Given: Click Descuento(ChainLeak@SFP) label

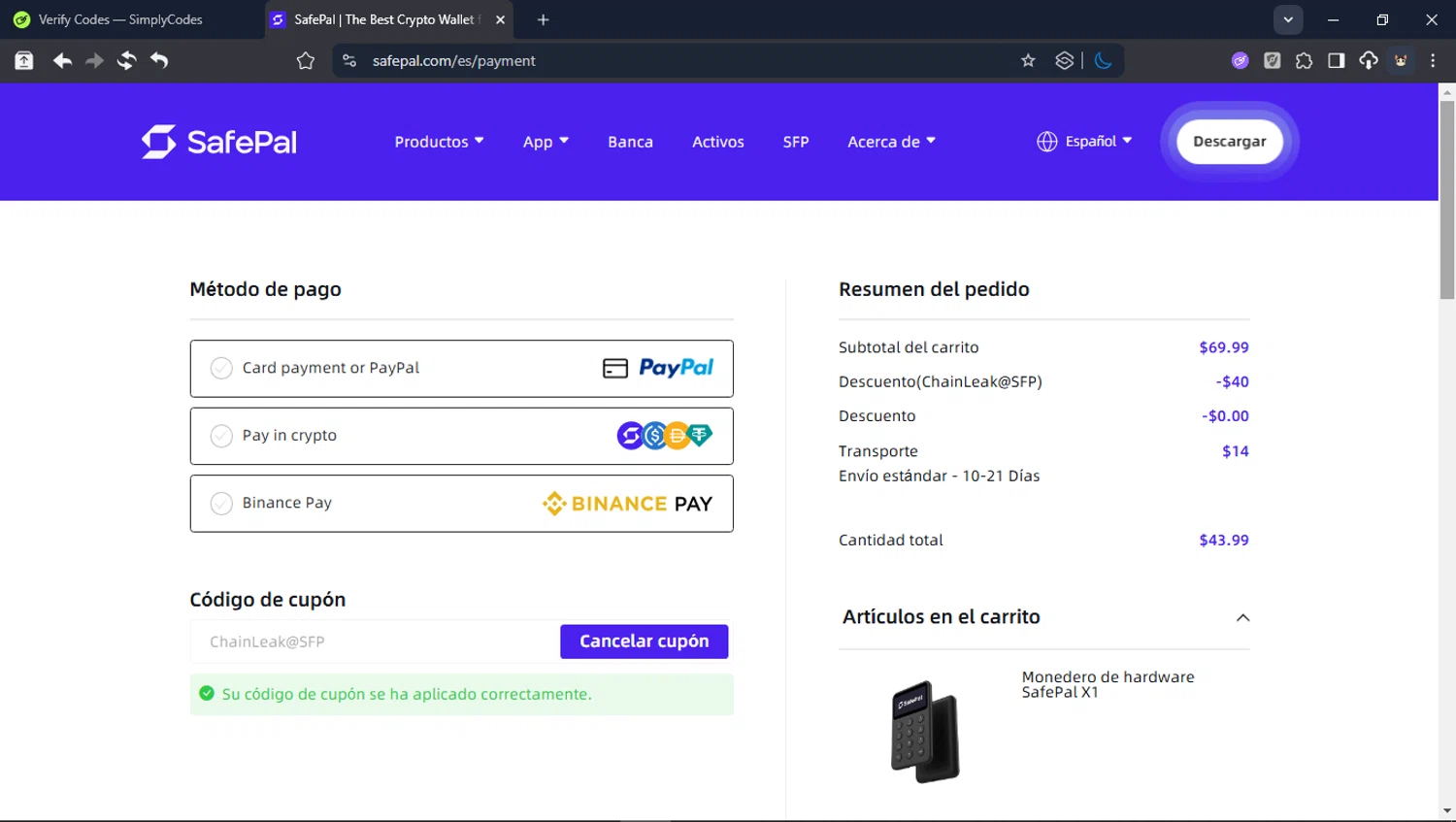Looking at the screenshot, I should [940, 381].
